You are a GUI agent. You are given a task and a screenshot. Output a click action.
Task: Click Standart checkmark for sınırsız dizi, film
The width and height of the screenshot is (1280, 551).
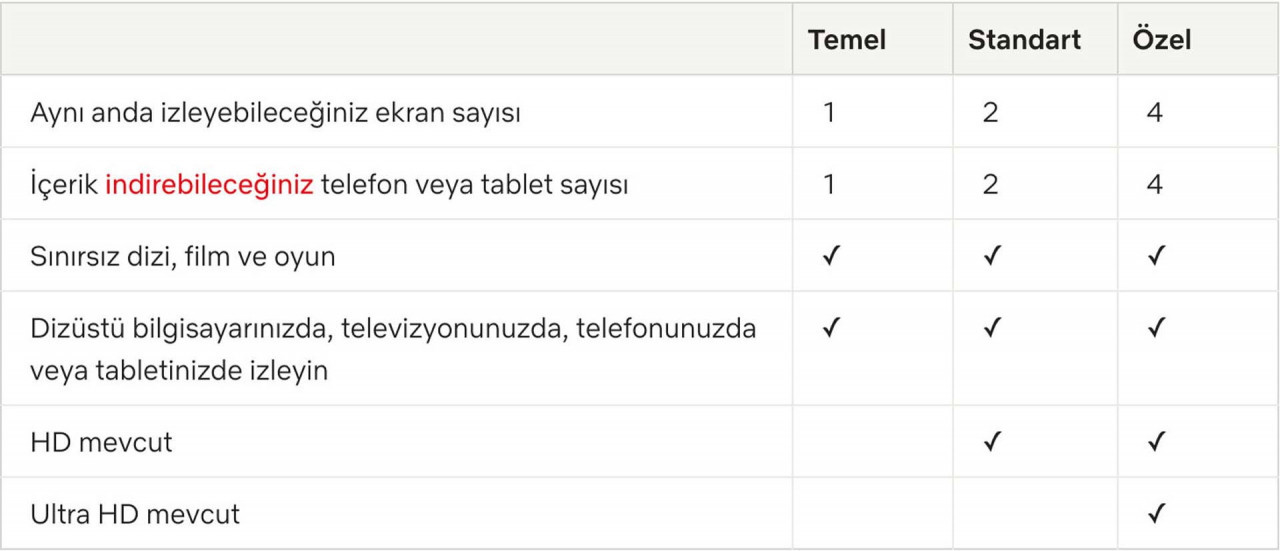point(991,256)
